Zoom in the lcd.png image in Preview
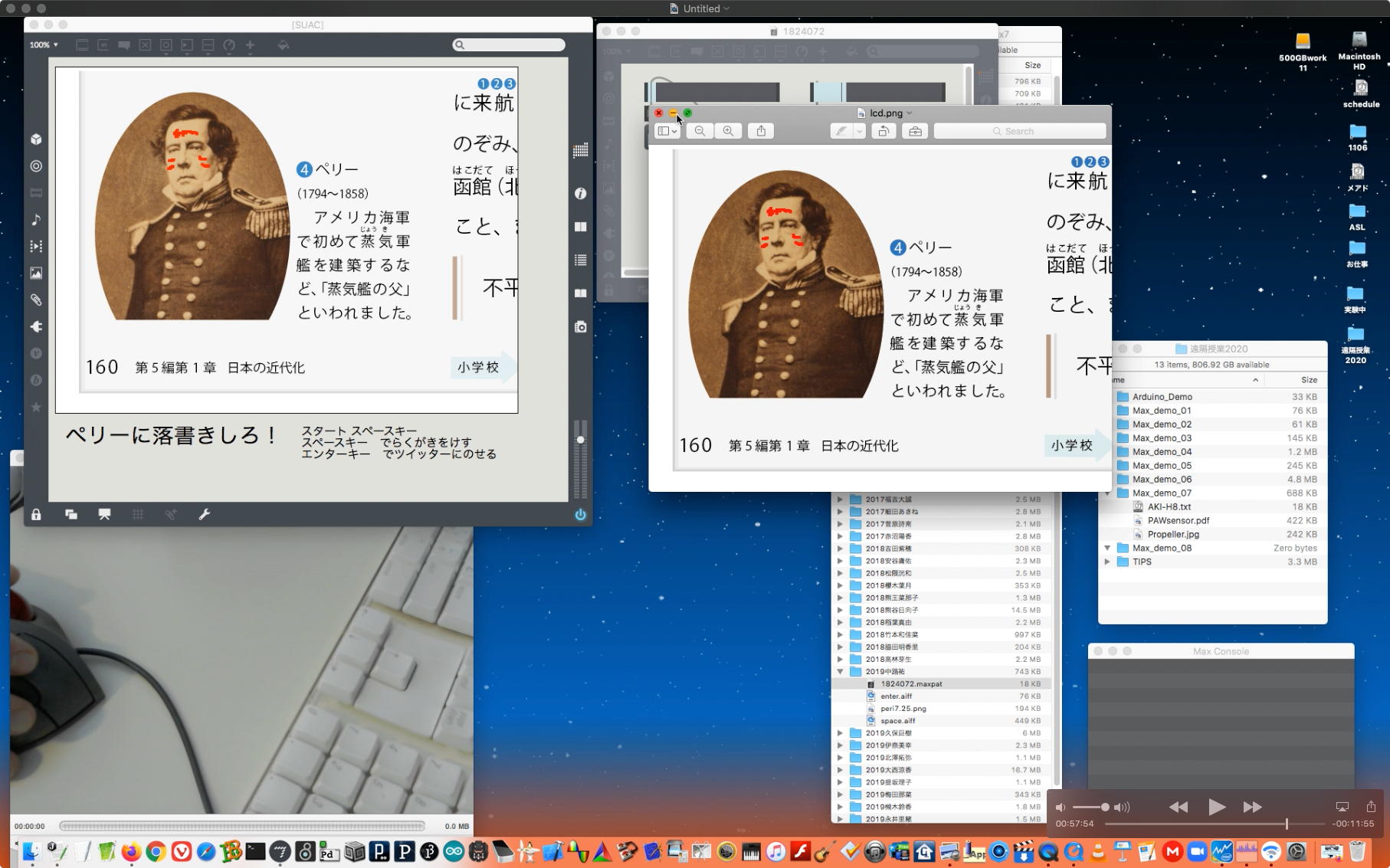Screen dimensions: 1390x868 point(728,131)
